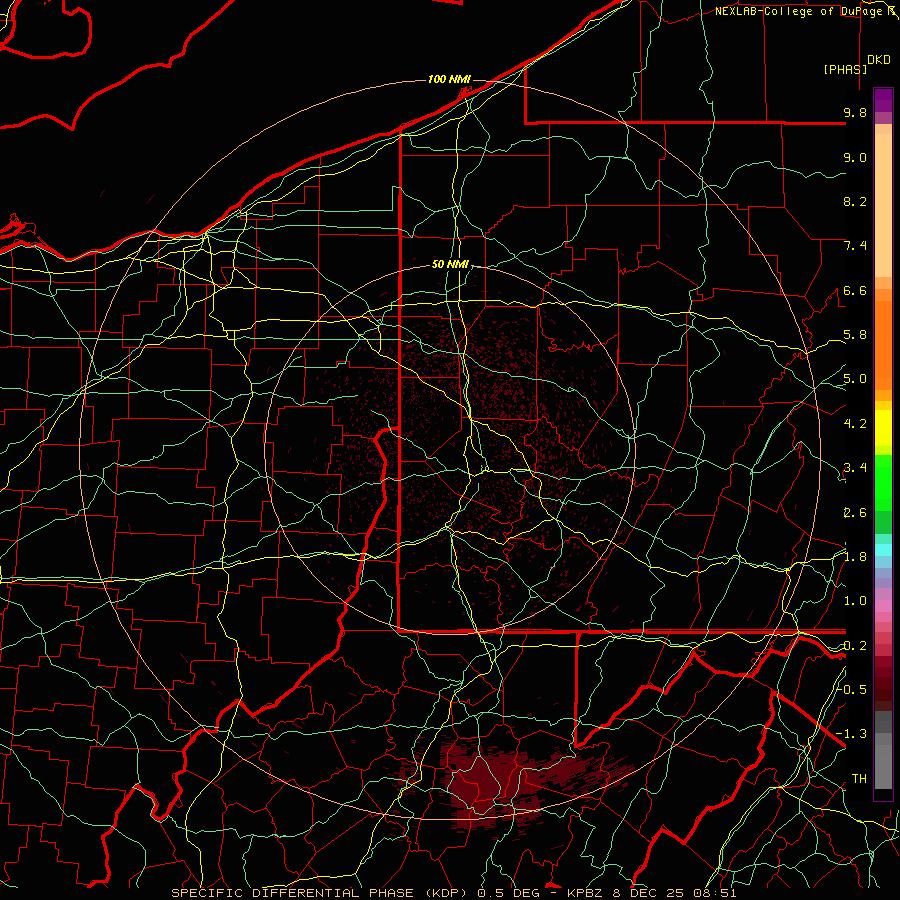This screenshot has height=900, width=900.
Task: Click the 4.2 scale value
Action: [855, 424]
